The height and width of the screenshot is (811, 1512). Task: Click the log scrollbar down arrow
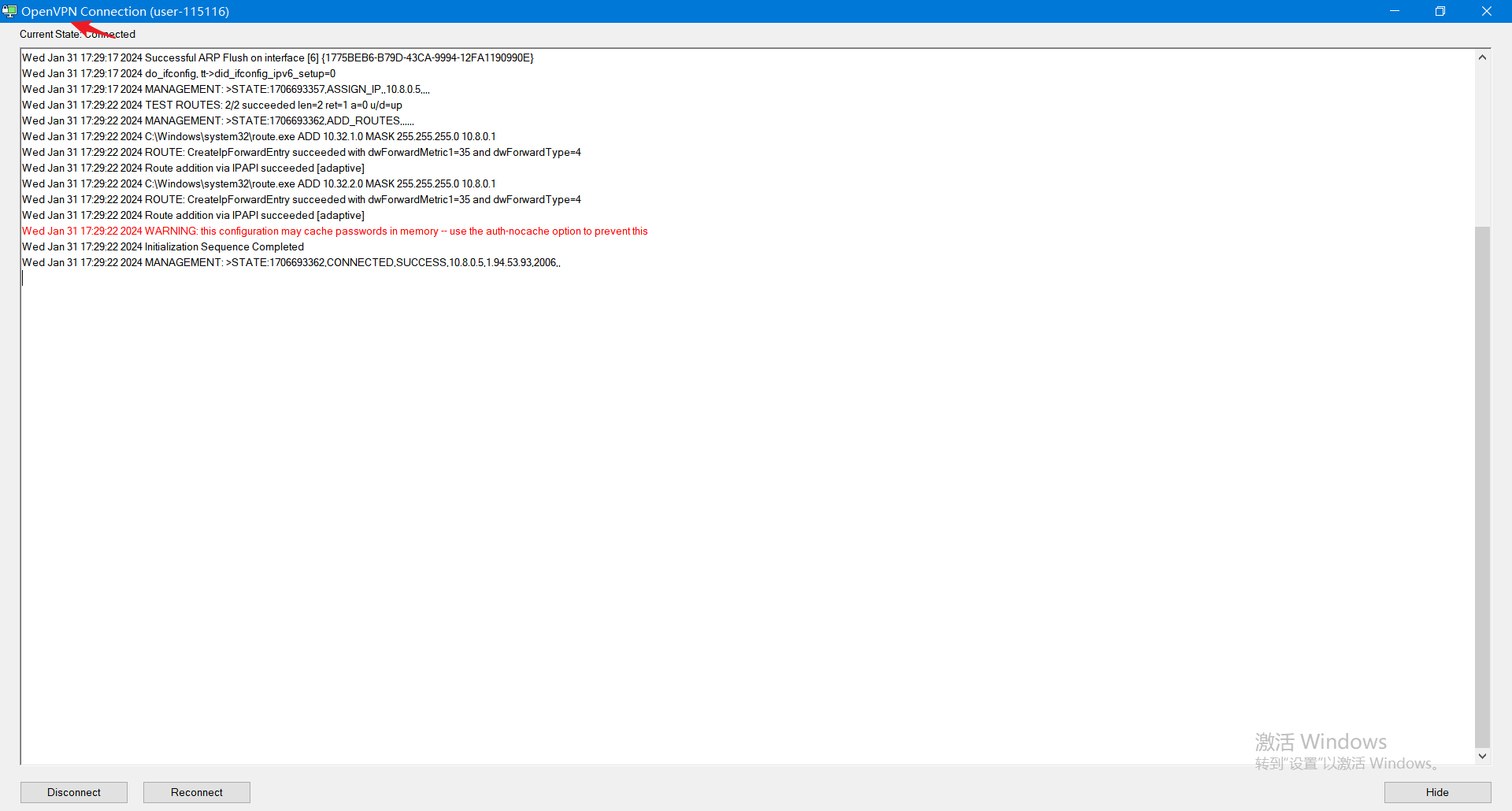(x=1482, y=756)
